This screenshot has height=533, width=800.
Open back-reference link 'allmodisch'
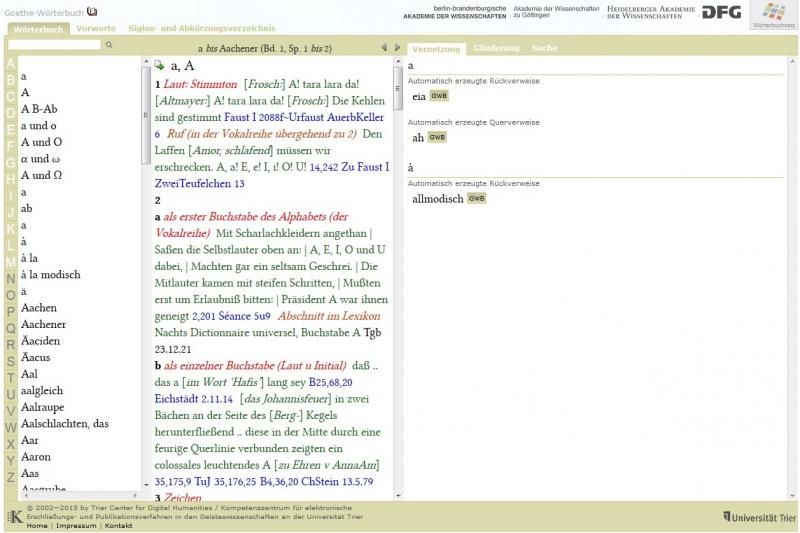[x=438, y=199]
